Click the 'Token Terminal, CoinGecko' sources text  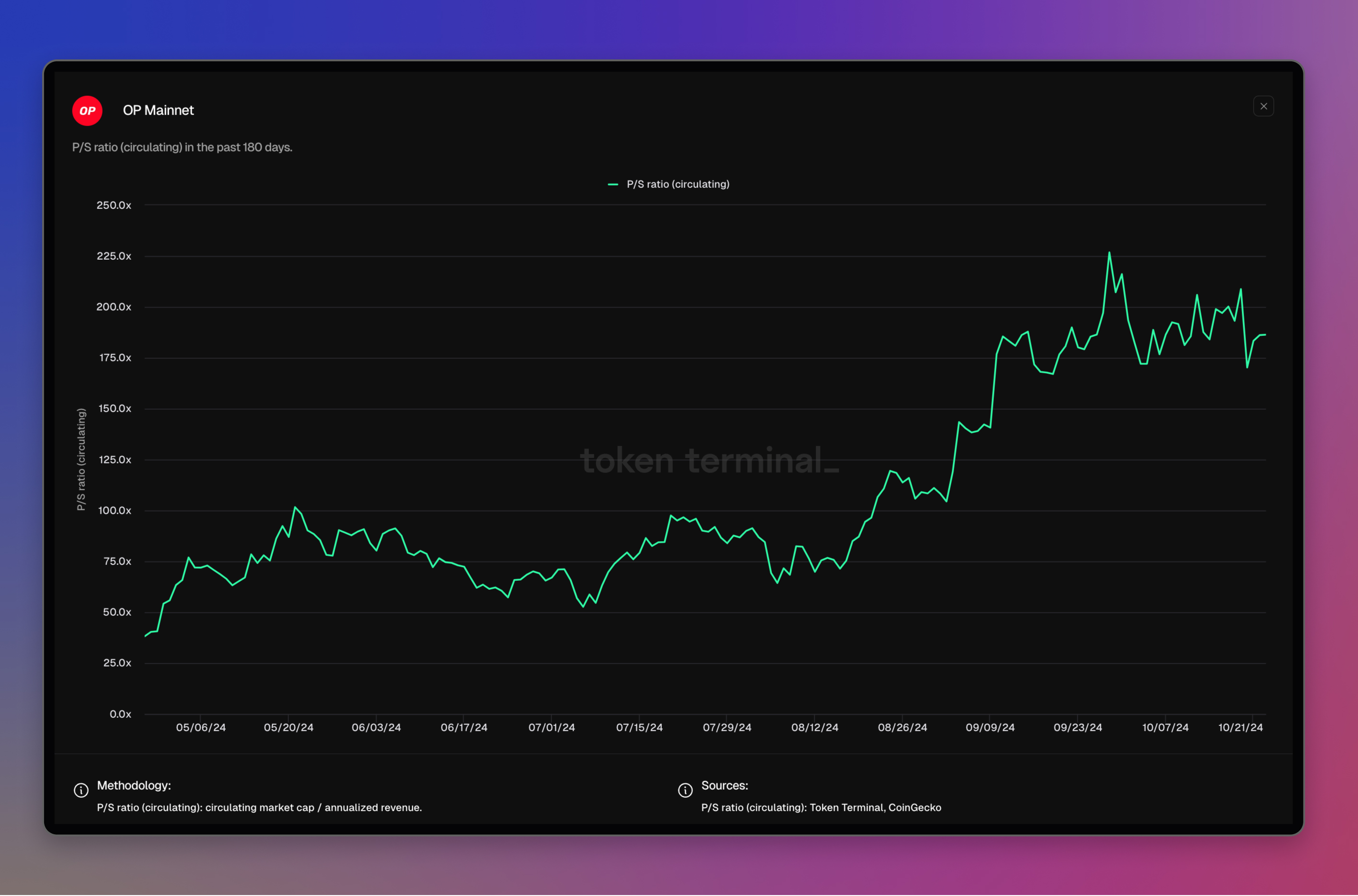point(875,807)
